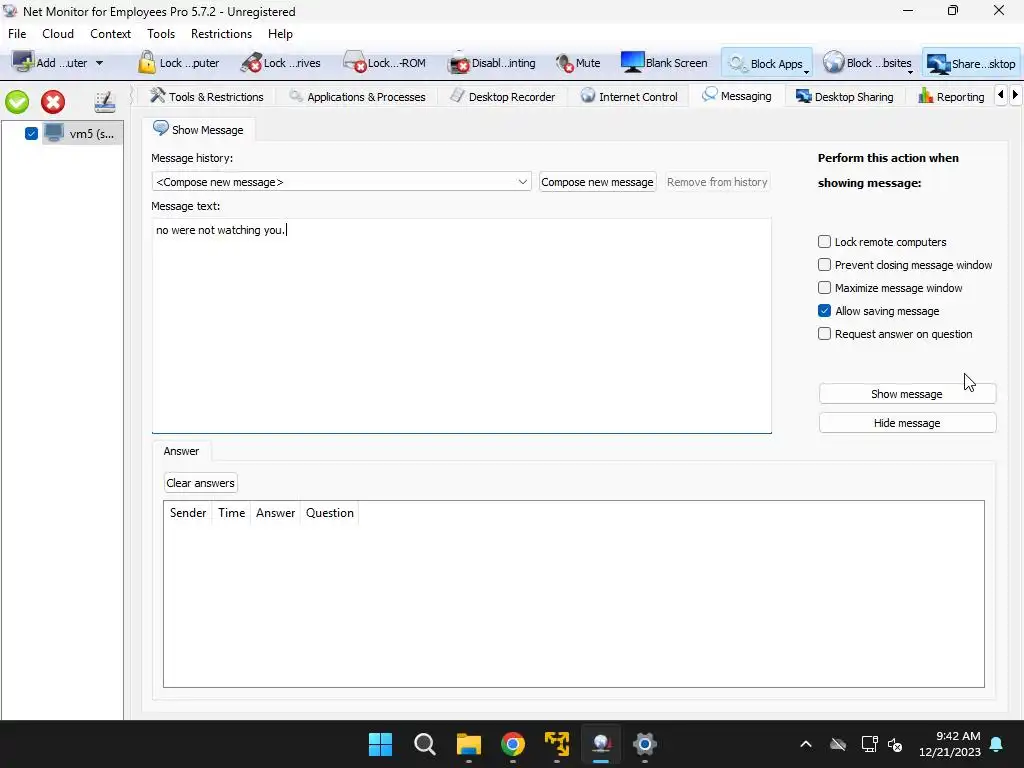This screenshot has height=768, width=1024.
Task: Click Net Monitor taskbar icon
Action: tap(601, 744)
